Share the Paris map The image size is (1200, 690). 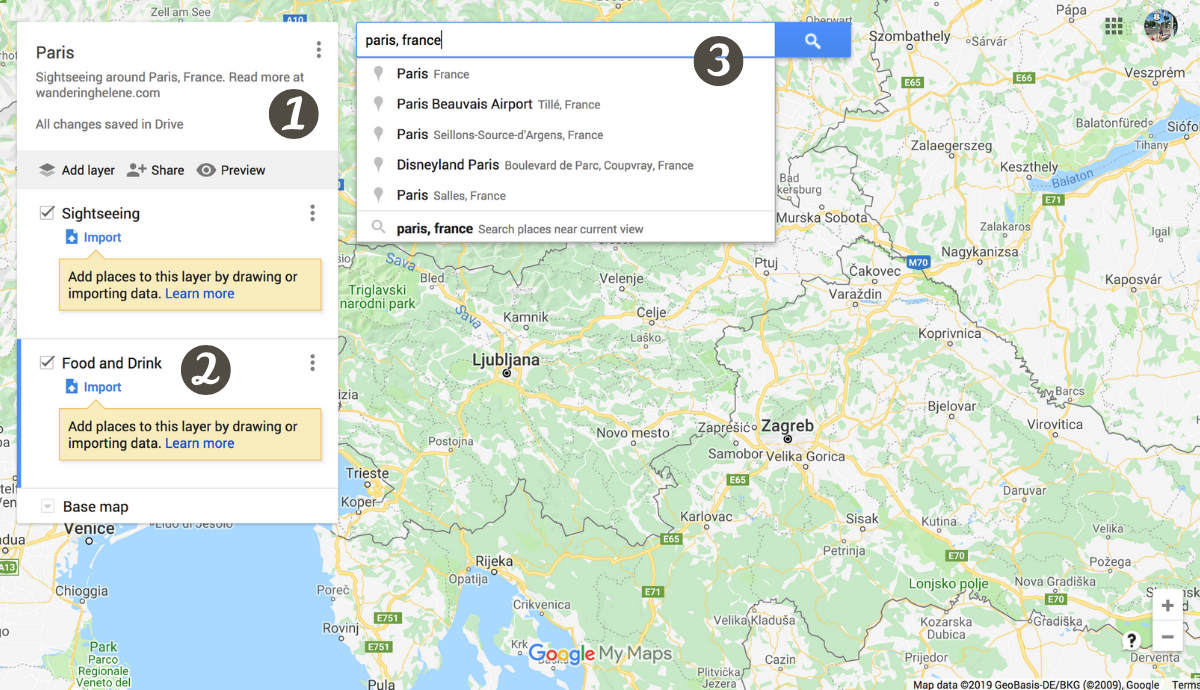(x=156, y=170)
